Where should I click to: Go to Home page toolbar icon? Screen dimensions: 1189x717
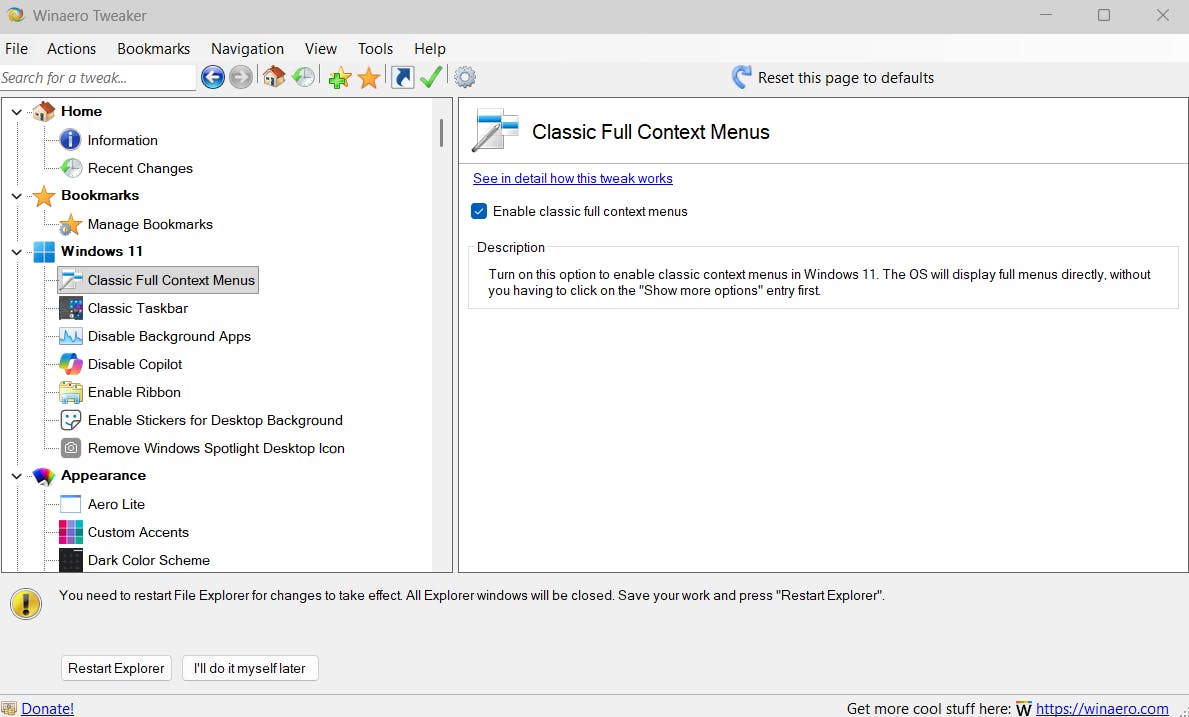tap(274, 77)
